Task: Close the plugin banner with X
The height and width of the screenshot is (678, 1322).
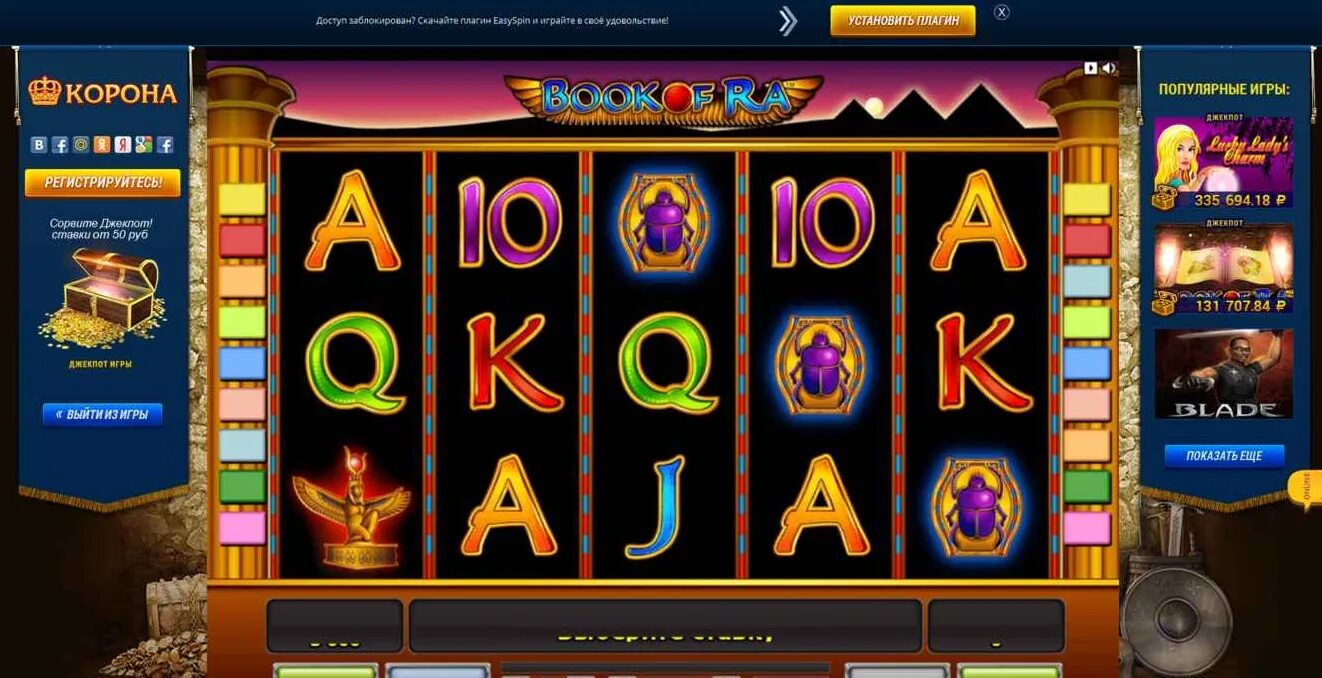Action: (x=1002, y=12)
